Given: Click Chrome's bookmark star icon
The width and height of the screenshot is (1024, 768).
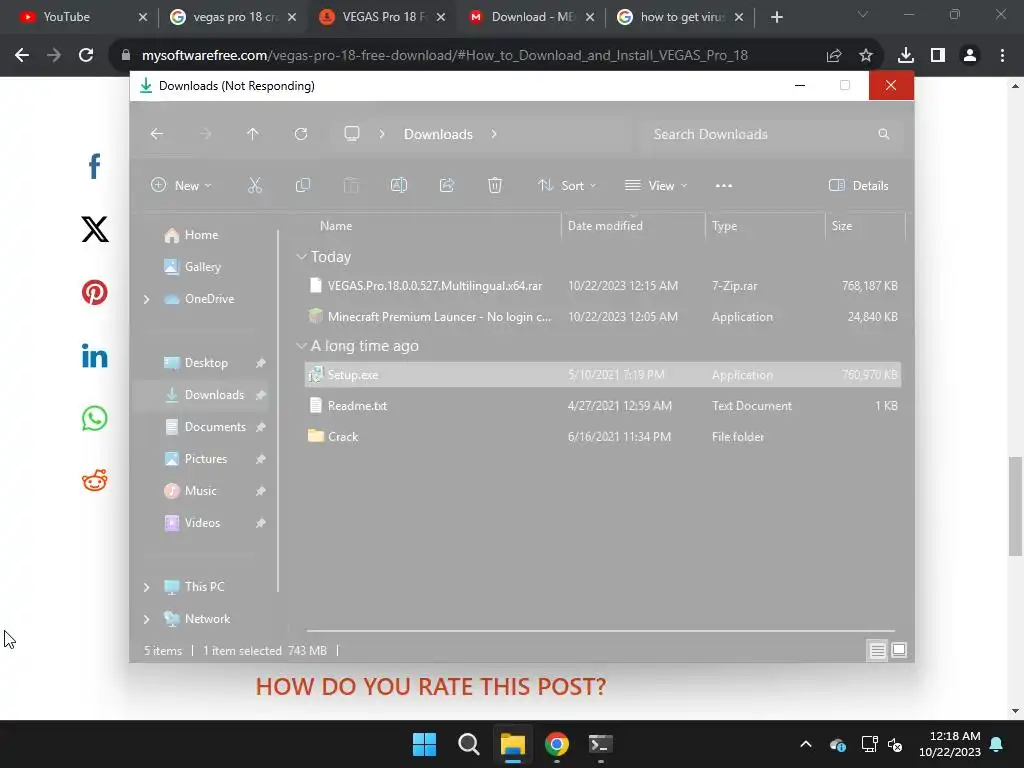Looking at the screenshot, I should pyautogui.click(x=866, y=56).
